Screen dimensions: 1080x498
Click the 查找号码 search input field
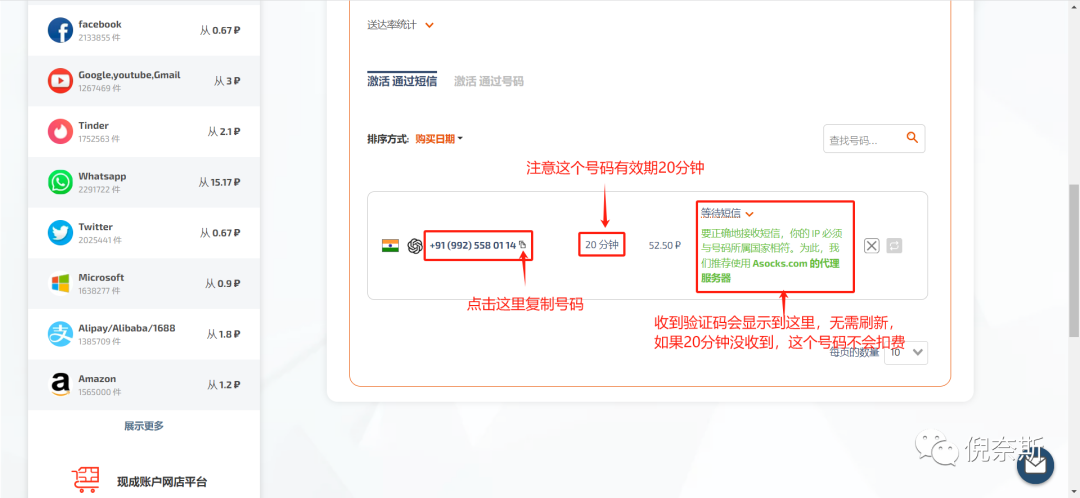coord(862,140)
